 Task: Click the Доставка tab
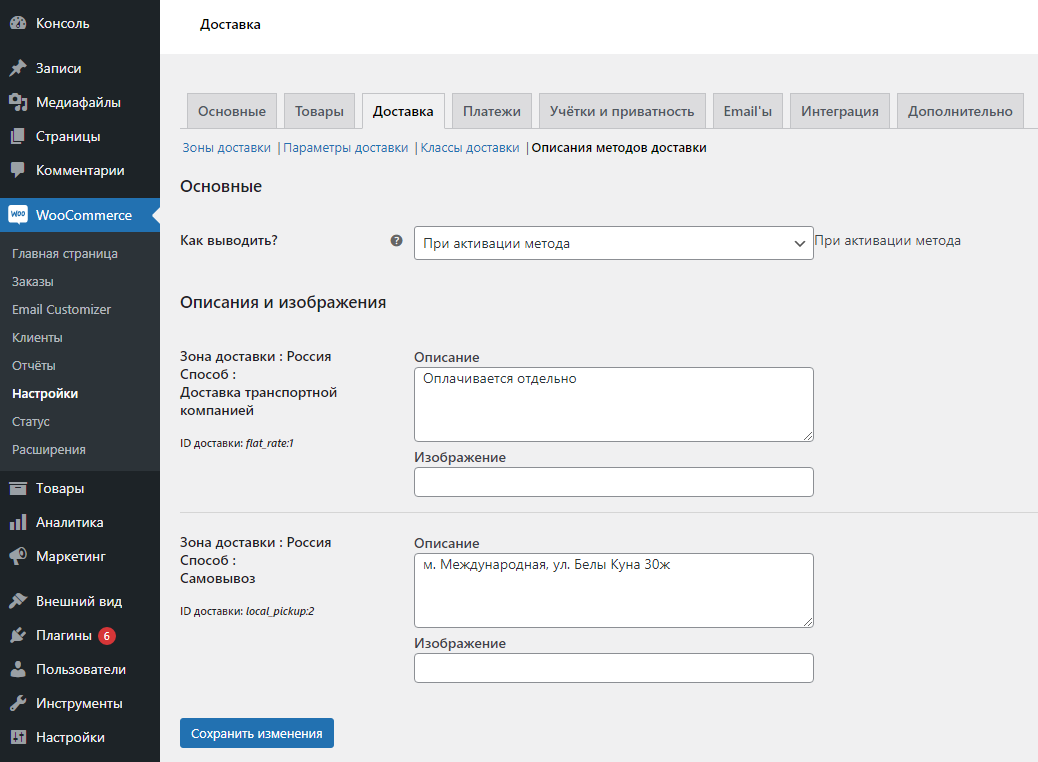(x=403, y=111)
